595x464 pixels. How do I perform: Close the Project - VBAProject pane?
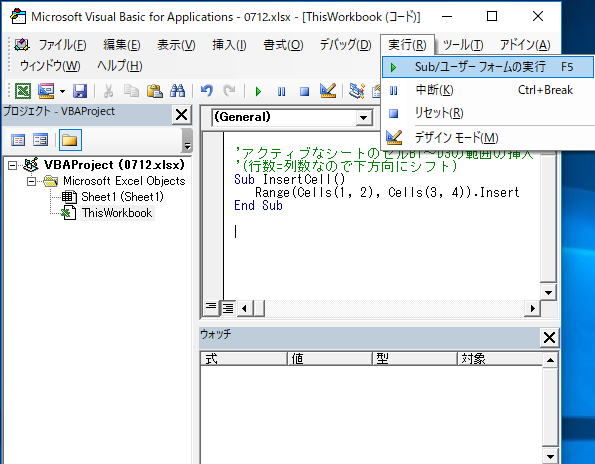click(181, 115)
